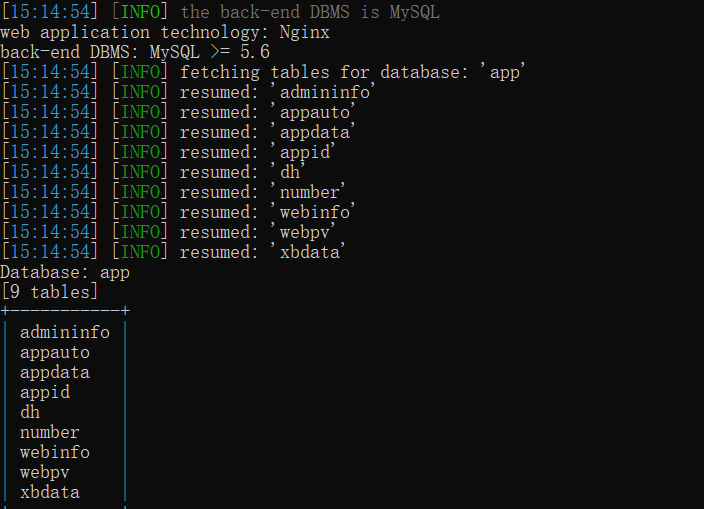Click the 'back-end DBMS: MySQL >= 5.6' line
This screenshot has width=704, height=509.
135,52
